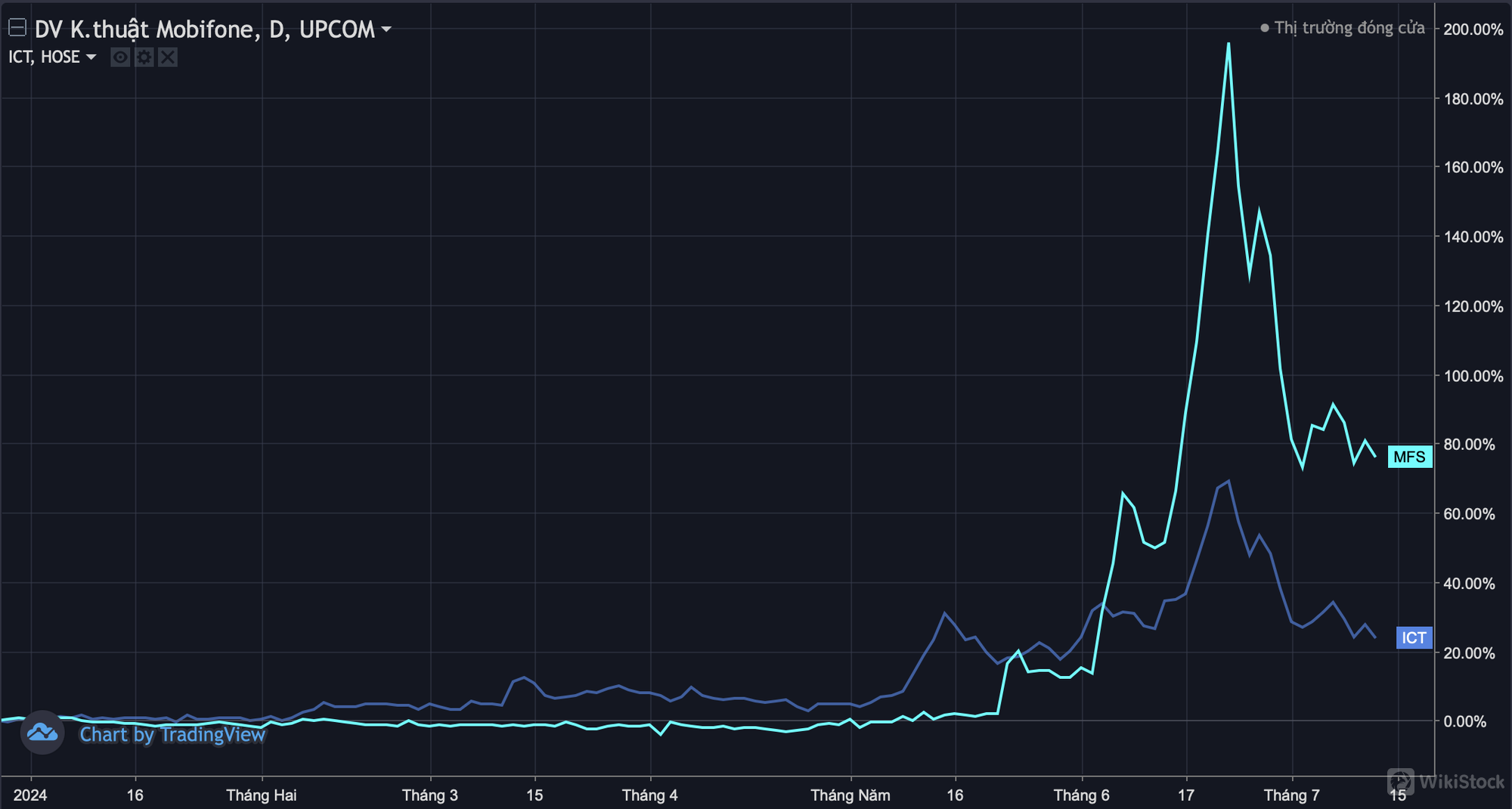Click the WikiStock watermark logo
The width and height of the screenshot is (1512, 809).
click(1445, 781)
